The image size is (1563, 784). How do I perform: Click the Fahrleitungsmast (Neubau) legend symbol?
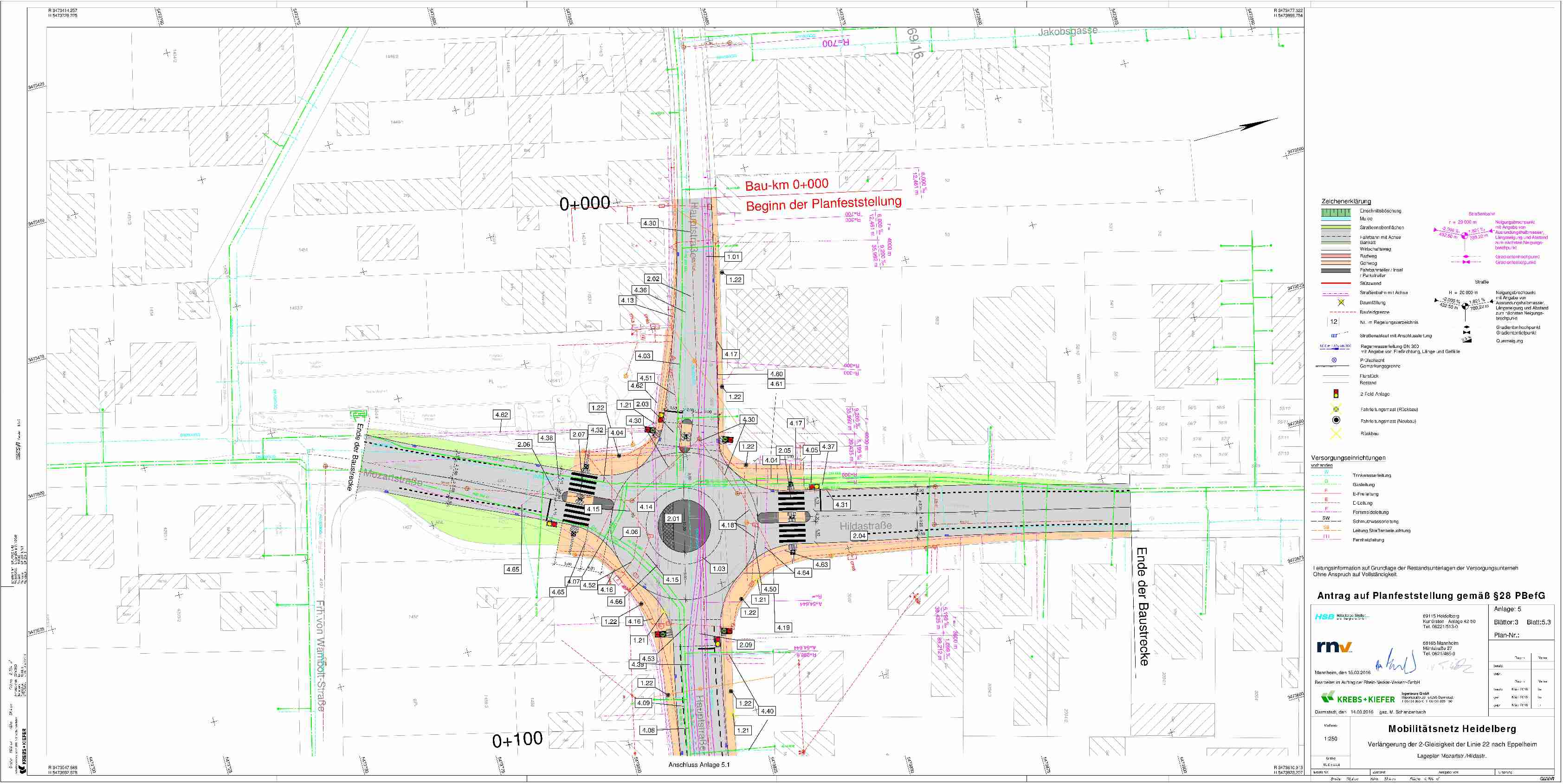coord(1336,420)
